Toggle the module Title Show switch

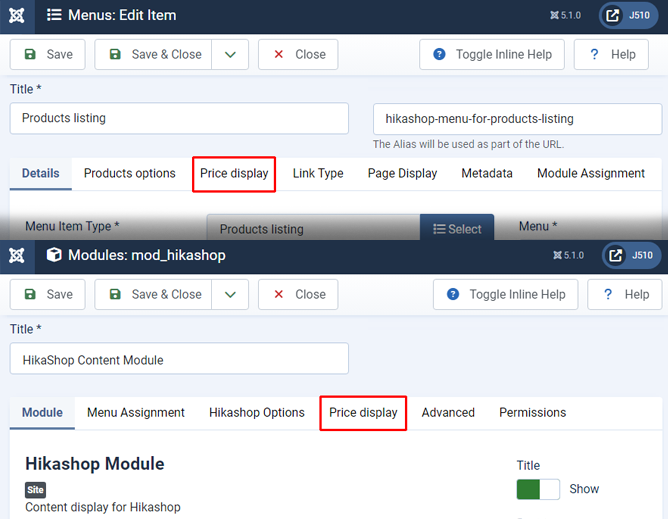pos(538,489)
